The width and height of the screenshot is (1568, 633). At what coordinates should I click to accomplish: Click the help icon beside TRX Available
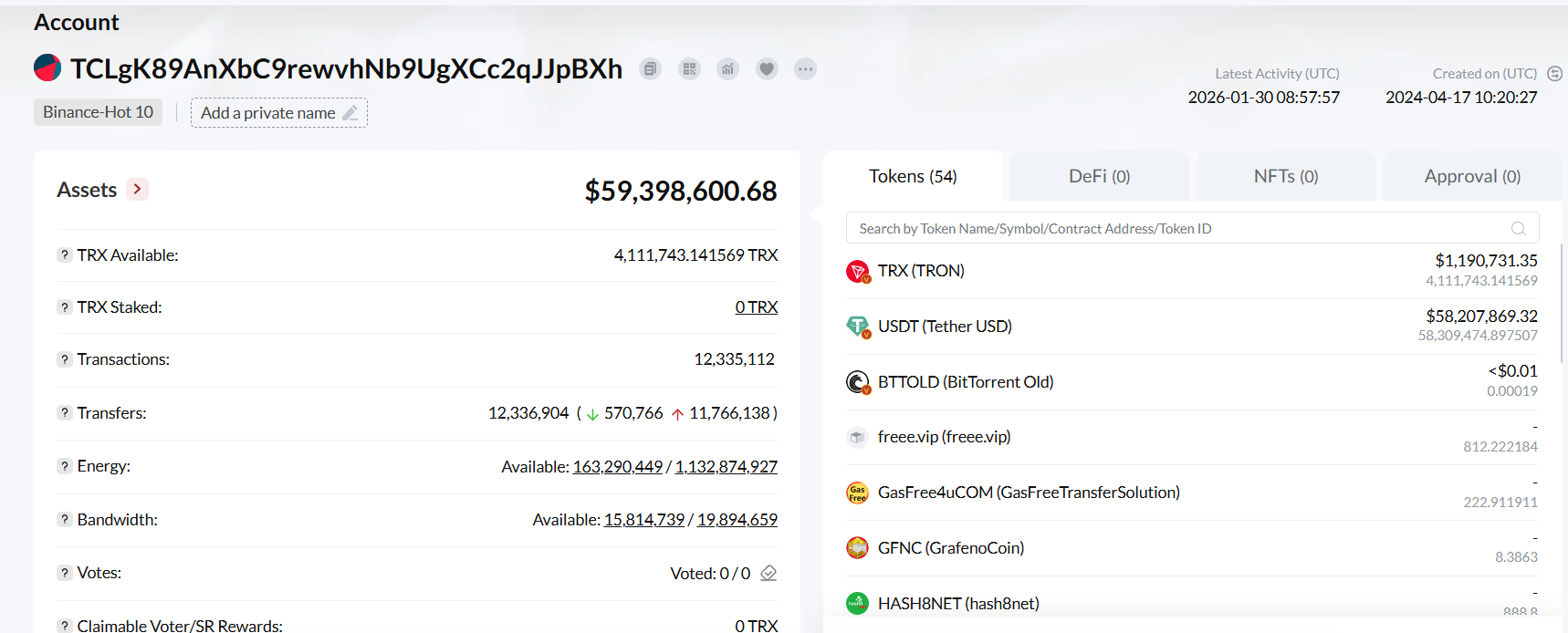tap(65, 255)
